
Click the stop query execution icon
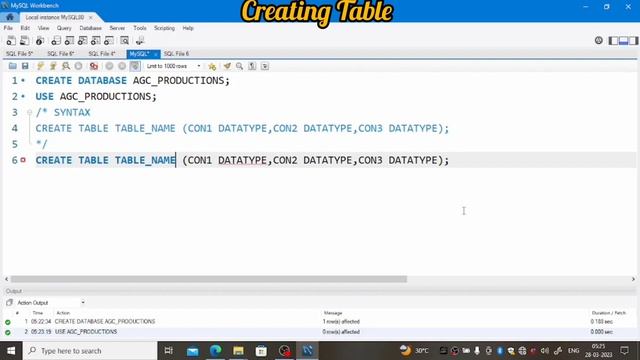(78, 66)
